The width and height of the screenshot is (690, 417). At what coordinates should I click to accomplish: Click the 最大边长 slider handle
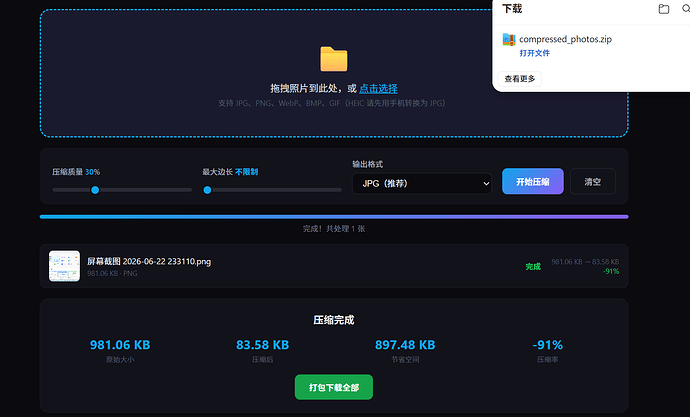207,190
